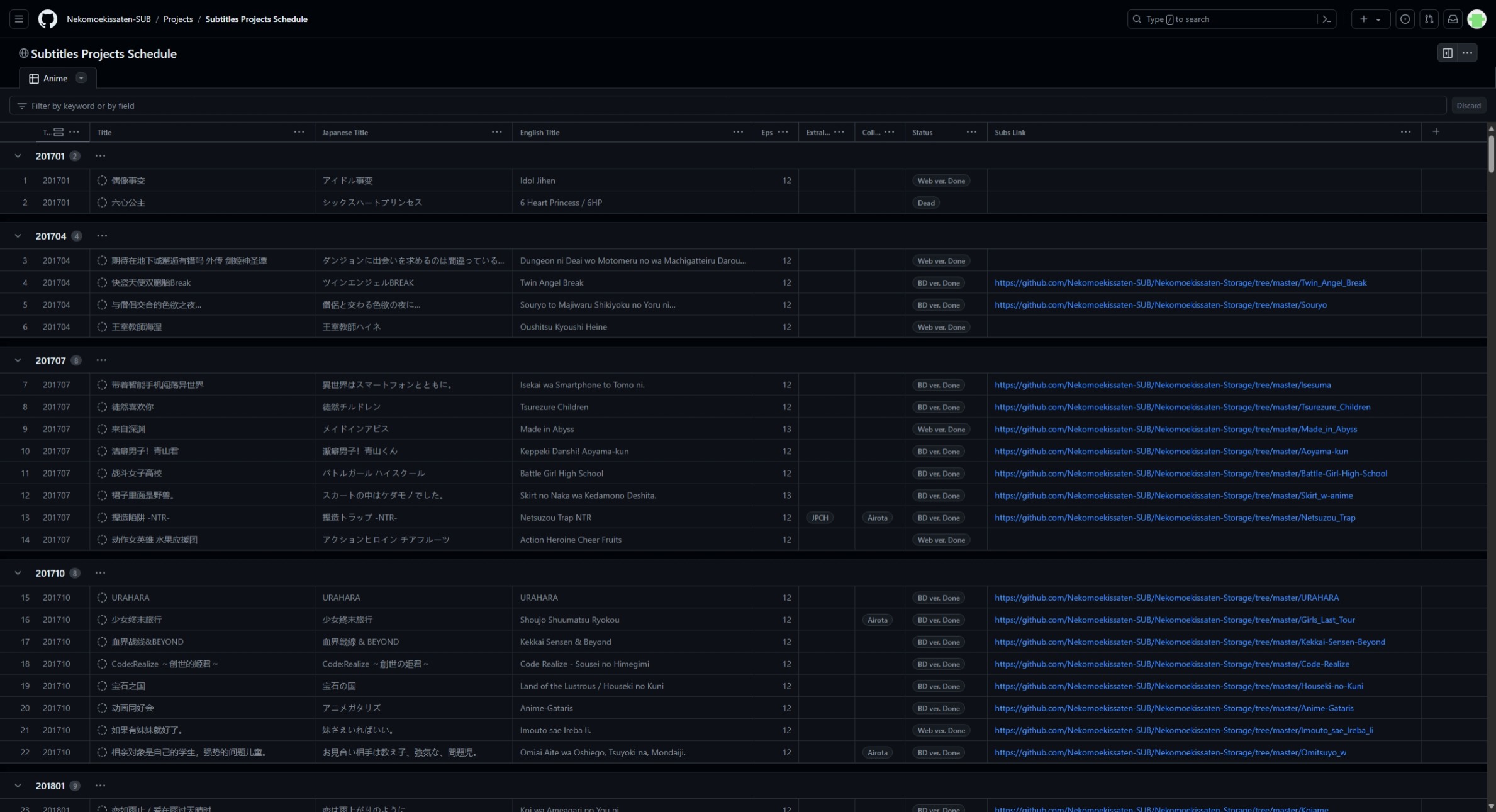This screenshot has width=1496, height=812.
Task: Open the Houseki-no-Kuni storage link
Action: click(x=1178, y=686)
